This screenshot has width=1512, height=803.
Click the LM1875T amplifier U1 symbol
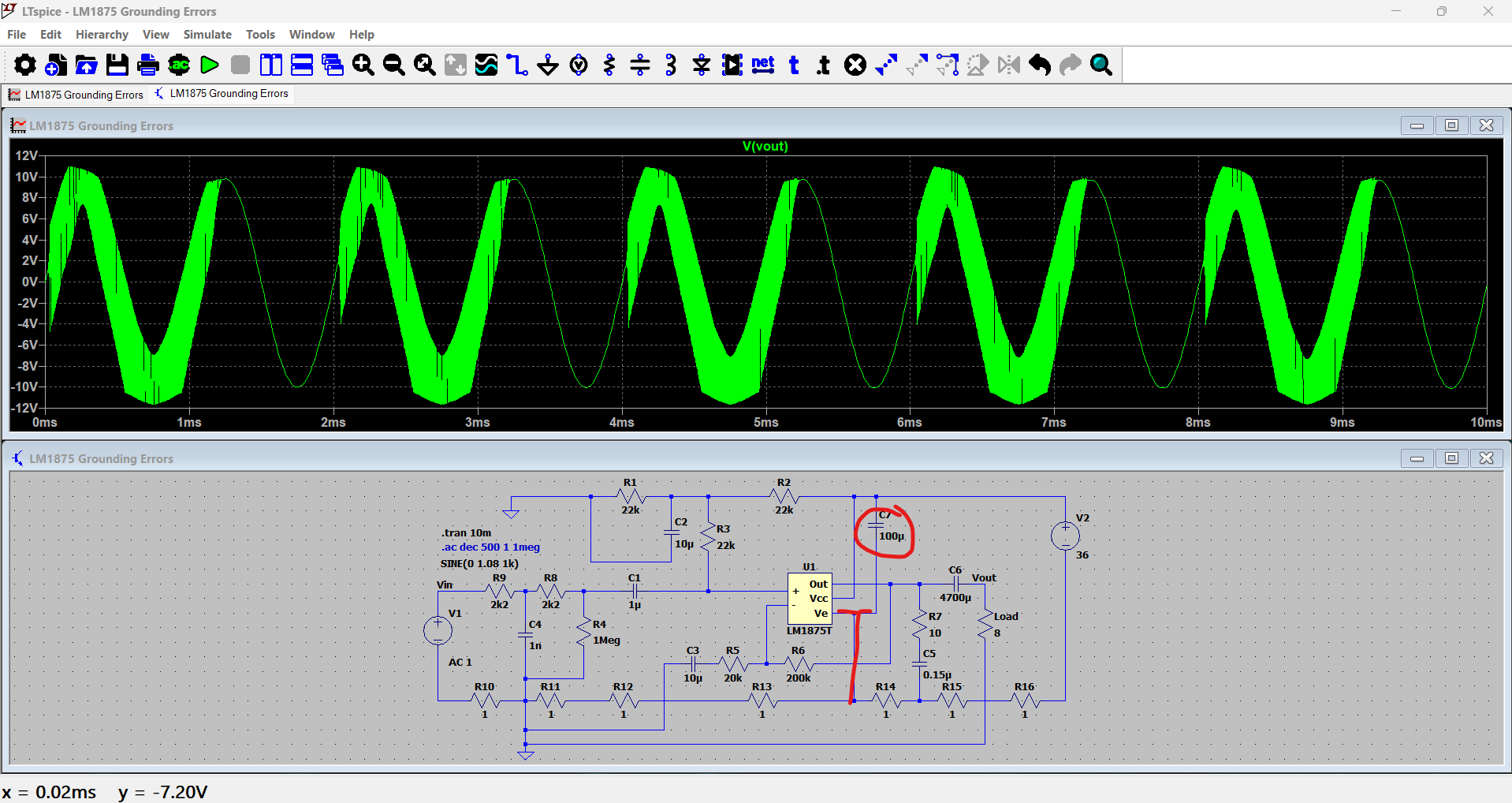point(810,599)
